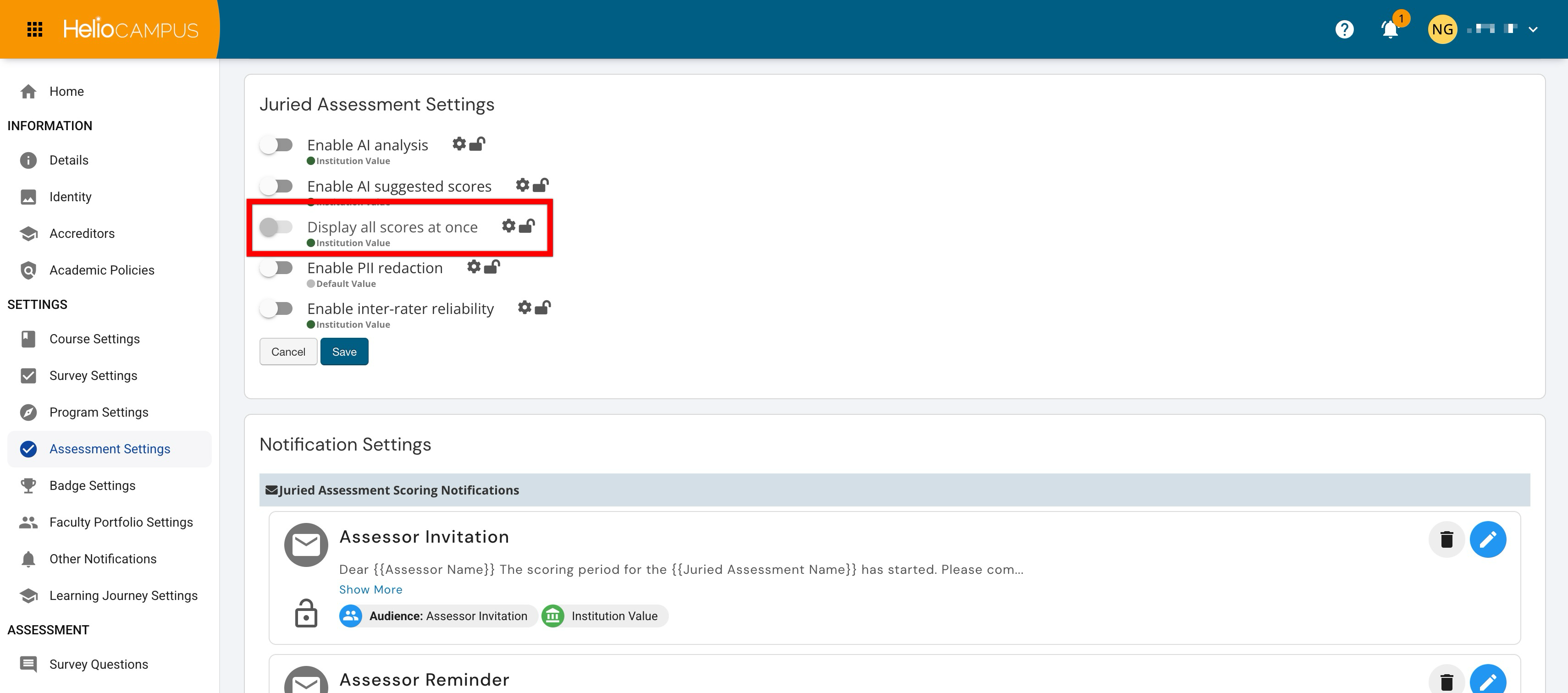
Task: Click the unlock icon for Enable AI analysis
Action: click(477, 143)
